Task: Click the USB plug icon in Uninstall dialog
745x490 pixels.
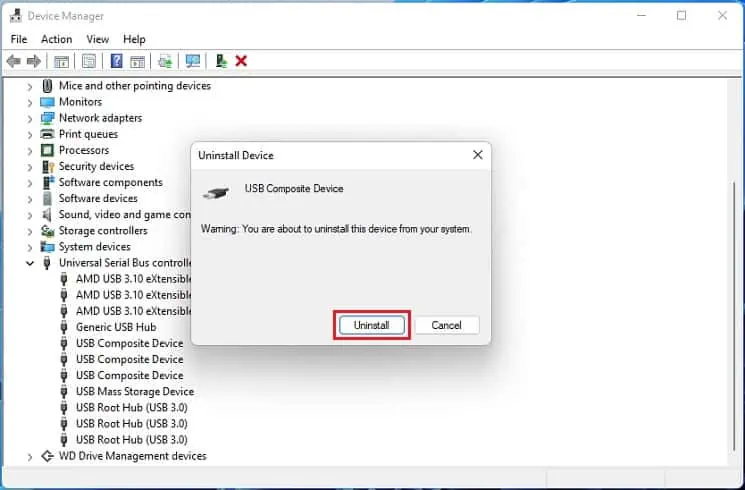Action: (x=216, y=192)
